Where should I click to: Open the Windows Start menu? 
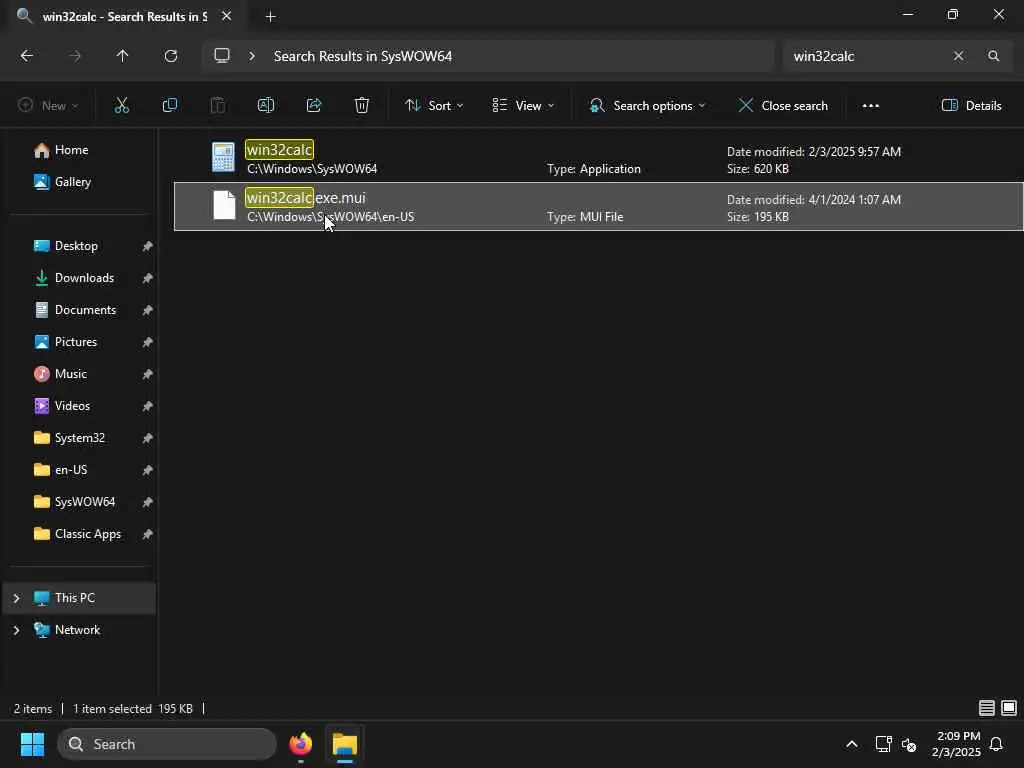(33, 744)
